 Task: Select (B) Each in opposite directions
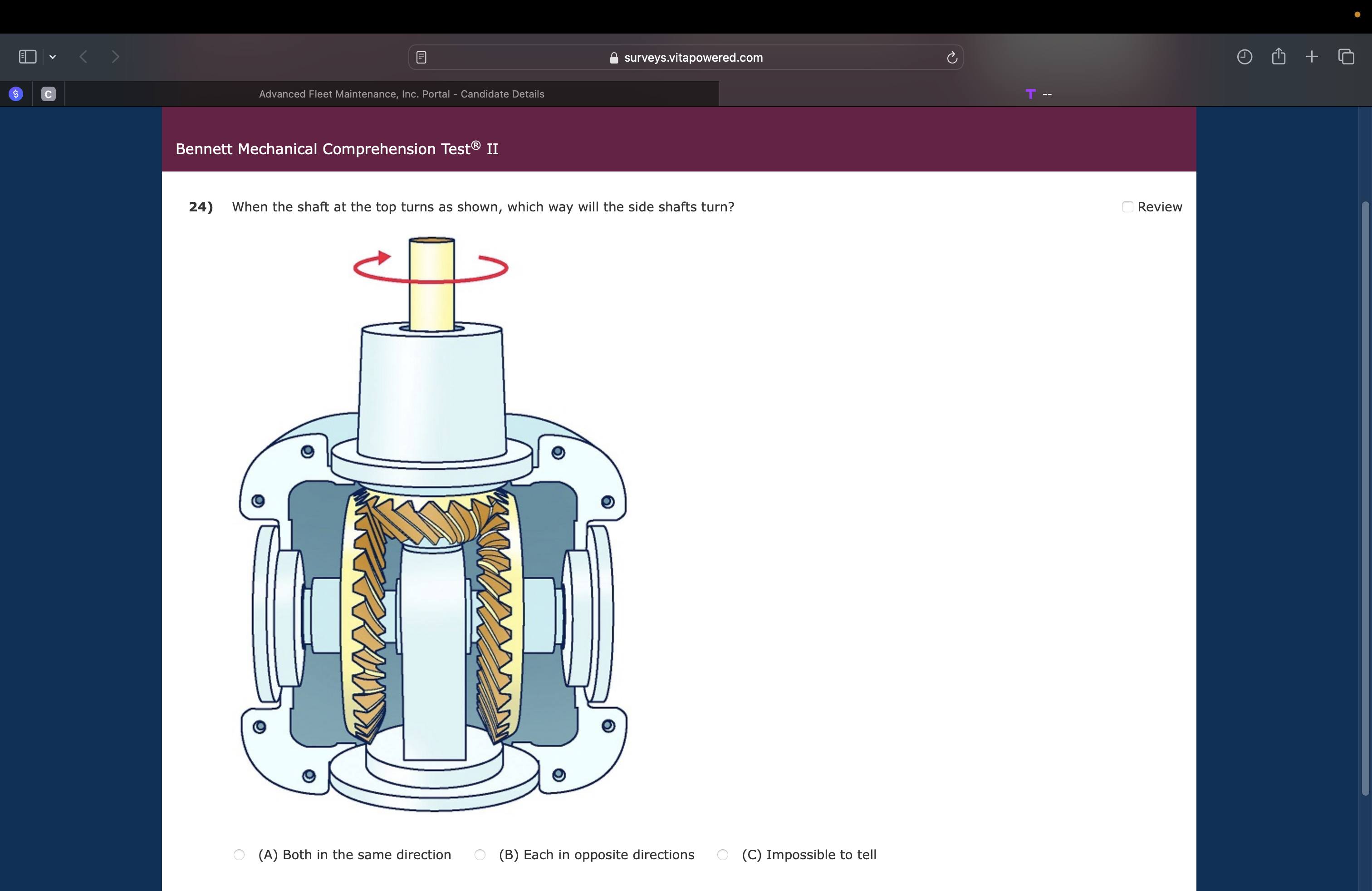coord(480,854)
